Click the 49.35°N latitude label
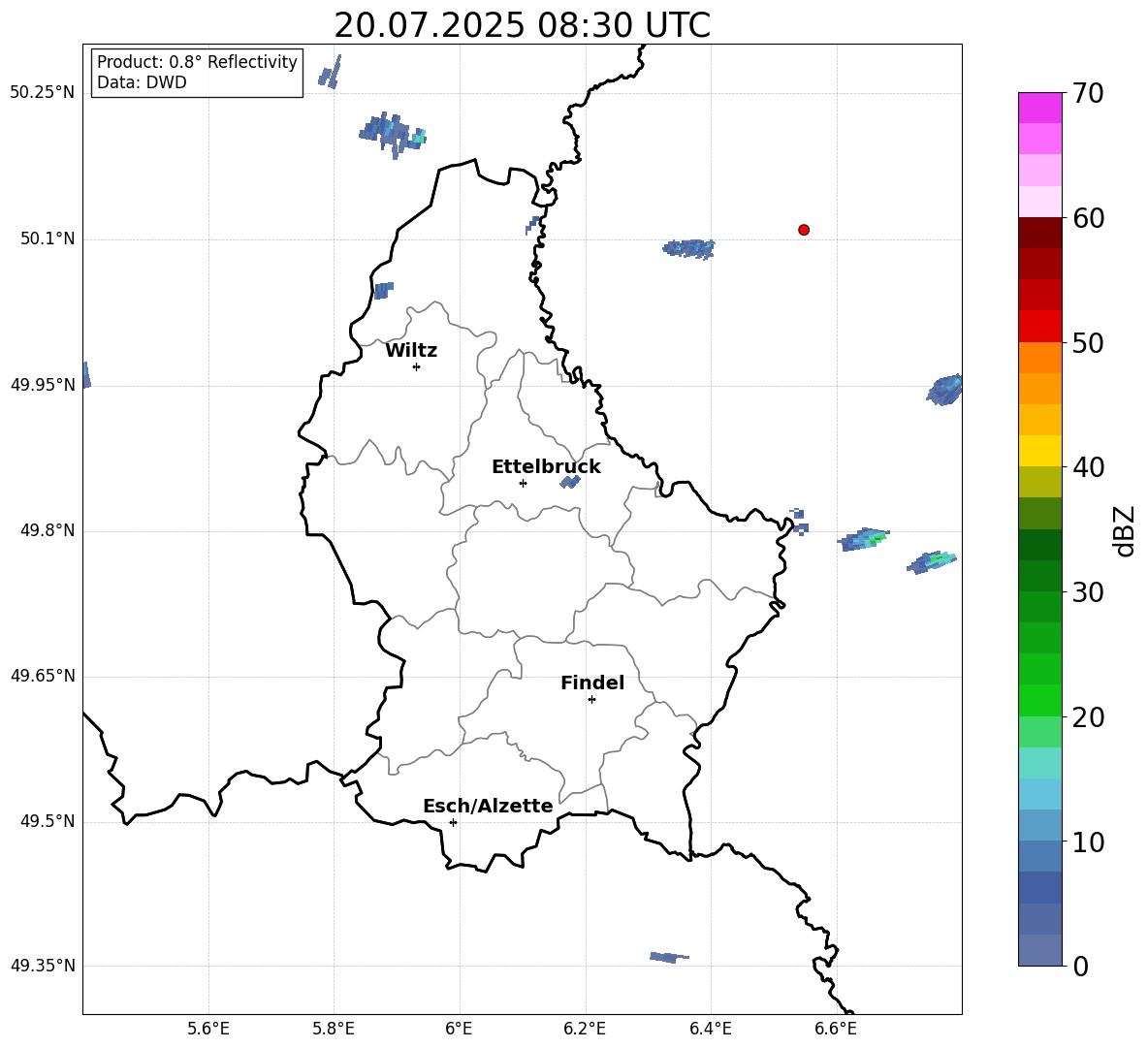This screenshot has width=1148, height=1048. tap(42, 966)
